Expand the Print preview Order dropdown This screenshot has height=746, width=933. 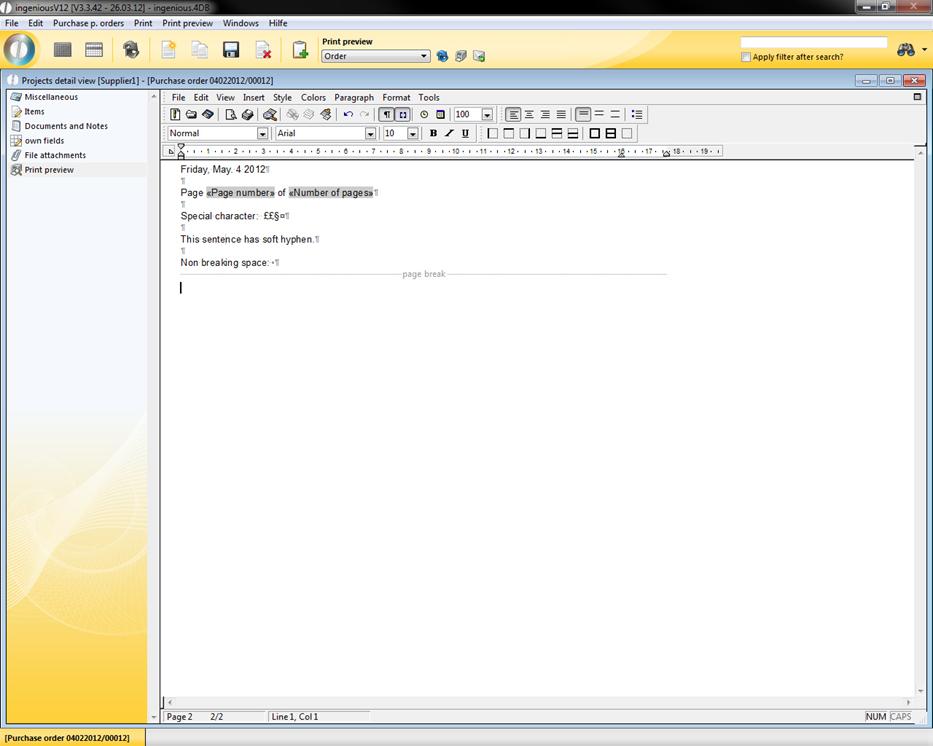[x=425, y=57]
